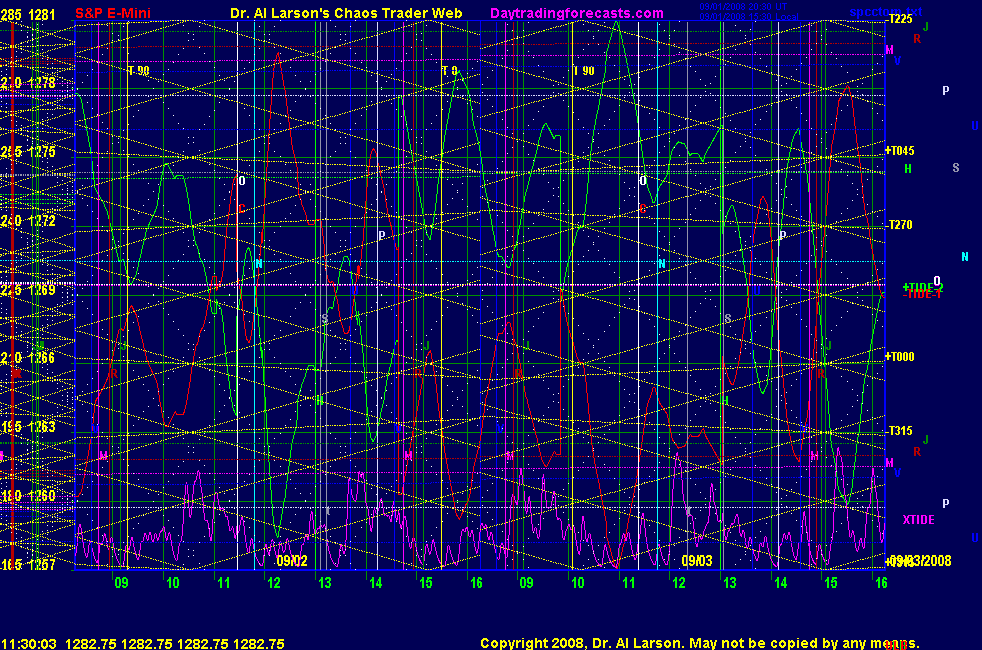Select the "Copyright 2008, Dr. Al Larson" notice
982x650 pixels.
coord(582,643)
